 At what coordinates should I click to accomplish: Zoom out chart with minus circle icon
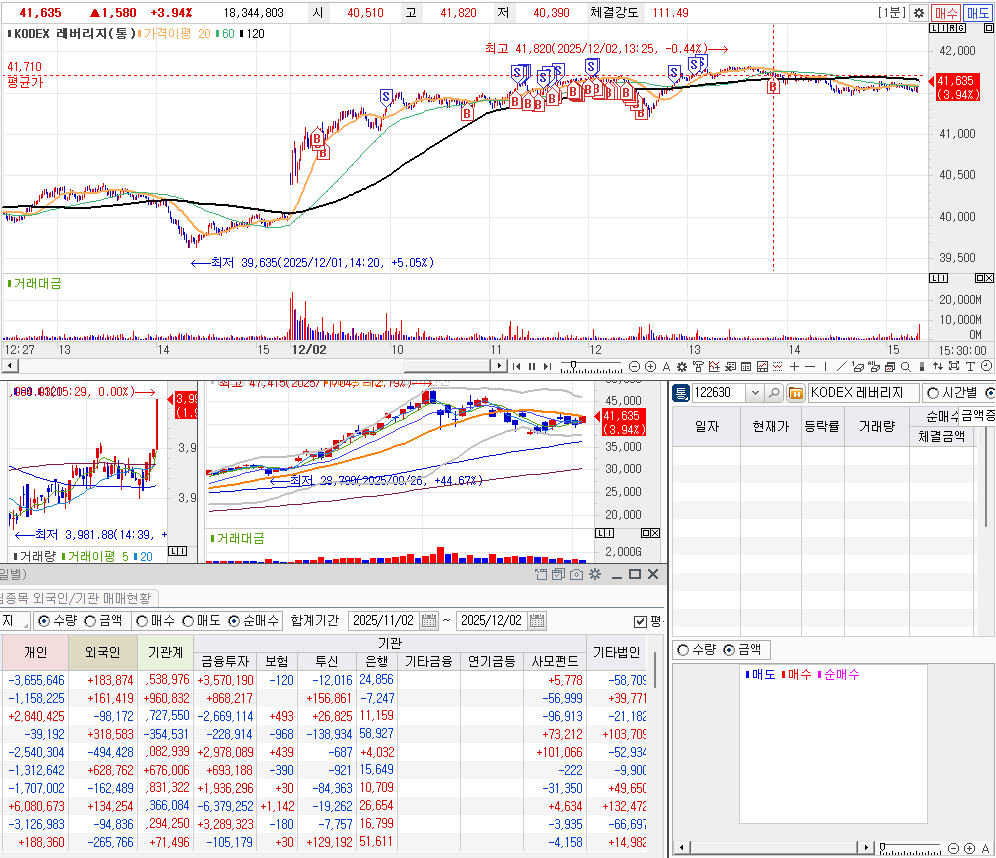pyautogui.click(x=634, y=366)
